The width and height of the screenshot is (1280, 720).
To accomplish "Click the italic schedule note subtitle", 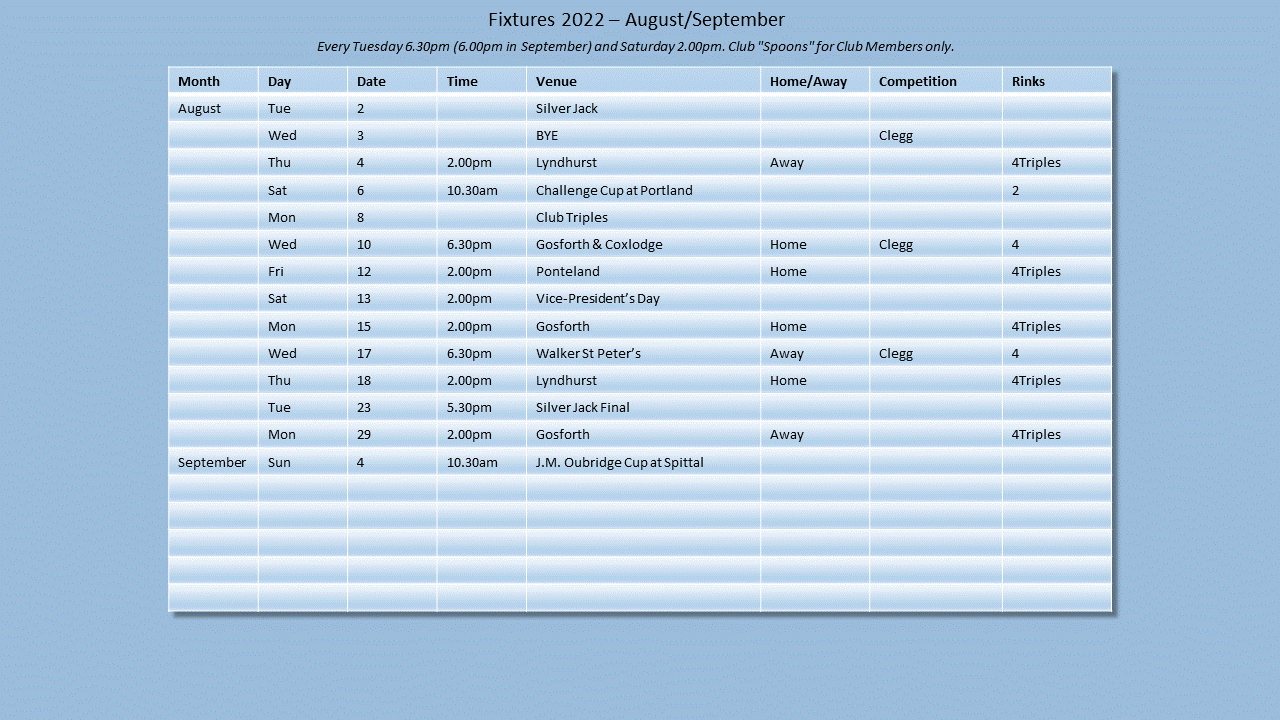I will point(636,46).
